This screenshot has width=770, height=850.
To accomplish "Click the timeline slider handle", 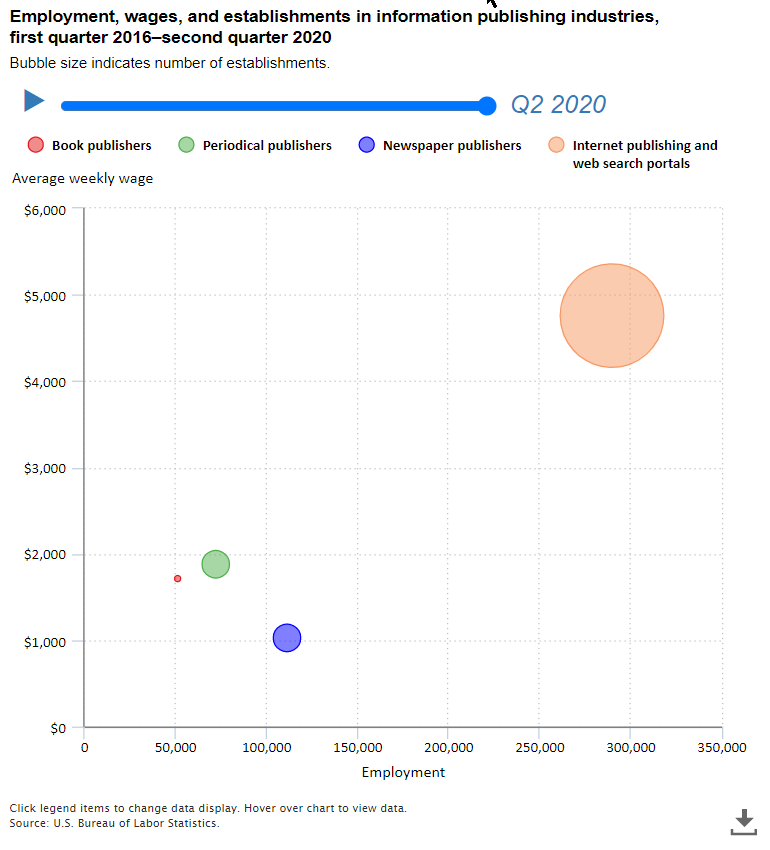I will coord(487,106).
